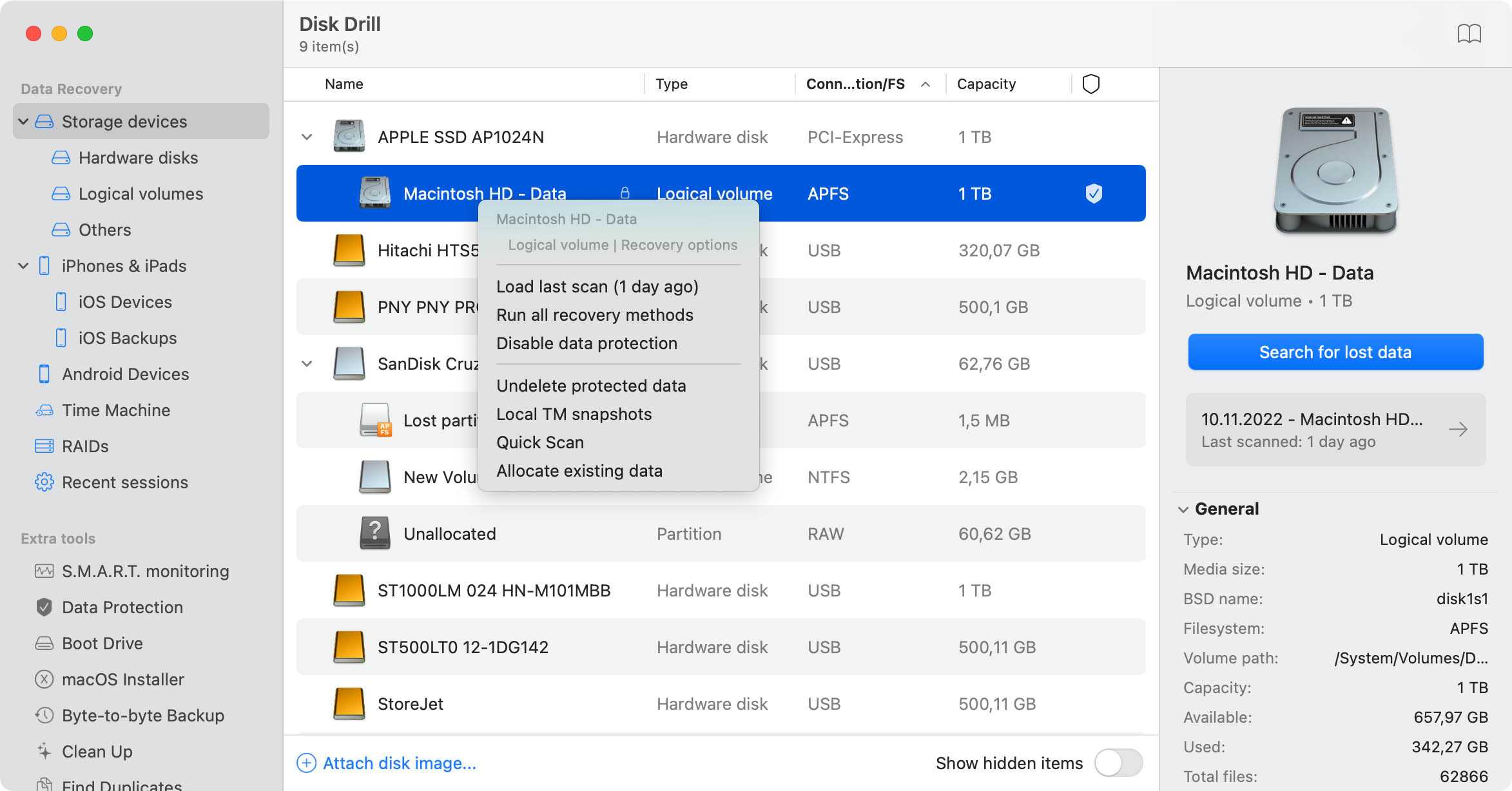
Task: Collapse the General info section
Action: click(1183, 509)
